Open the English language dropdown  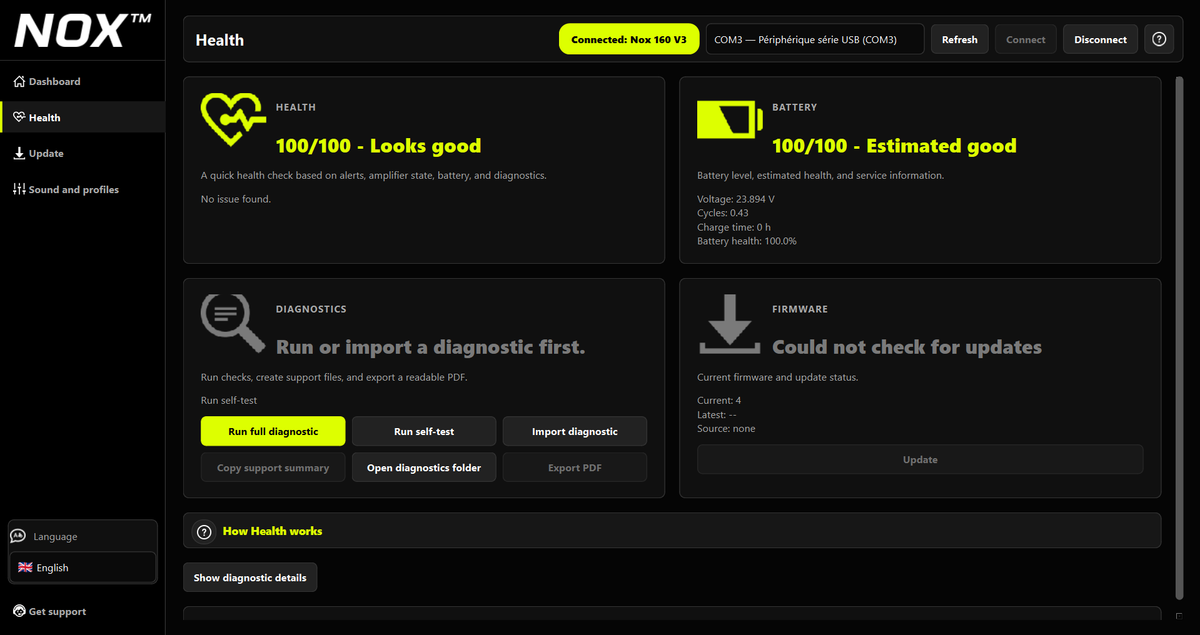coord(82,567)
